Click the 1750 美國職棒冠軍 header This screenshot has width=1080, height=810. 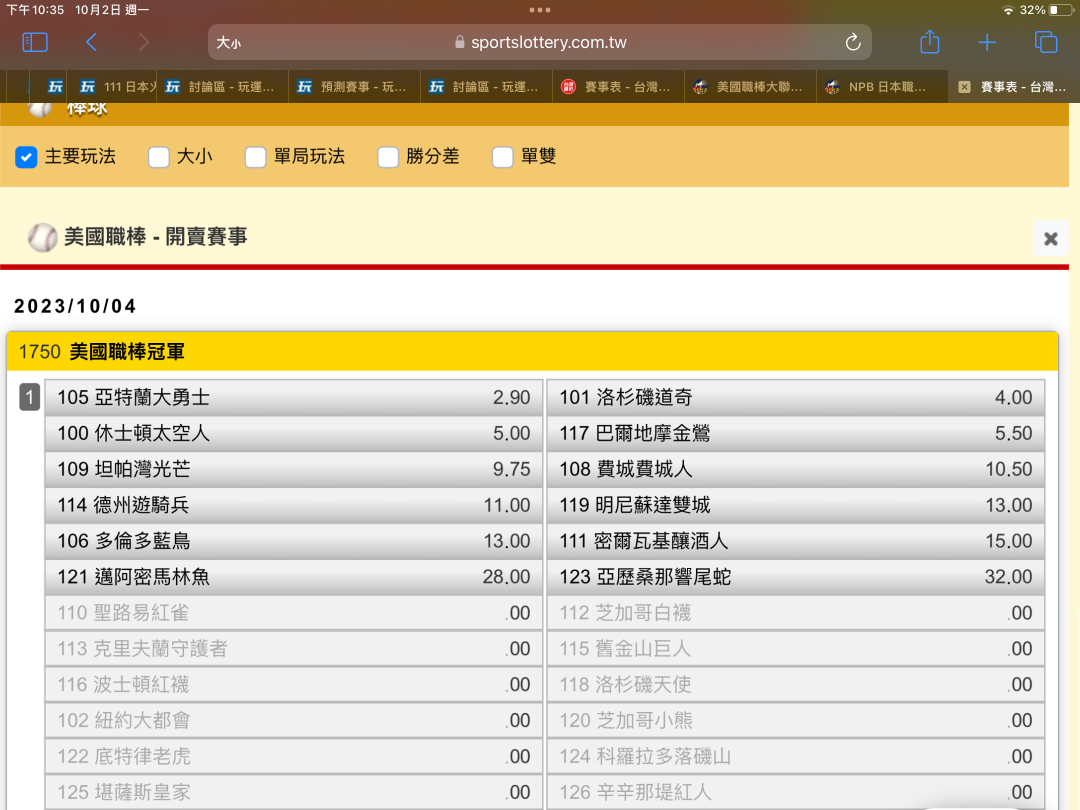click(x=532, y=352)
